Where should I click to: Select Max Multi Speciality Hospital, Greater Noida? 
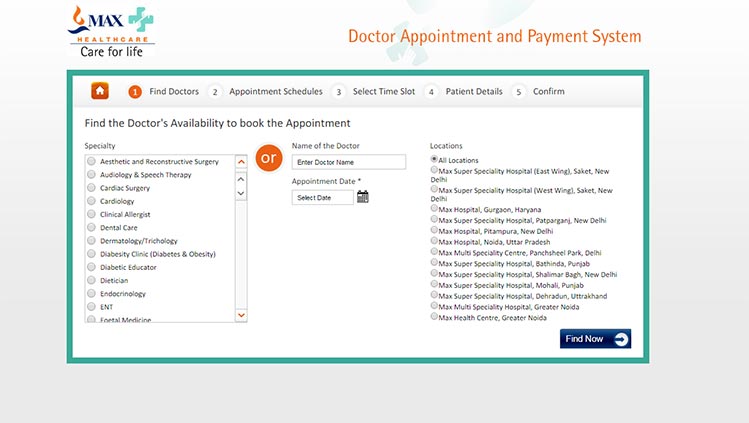tap(434, 306)
